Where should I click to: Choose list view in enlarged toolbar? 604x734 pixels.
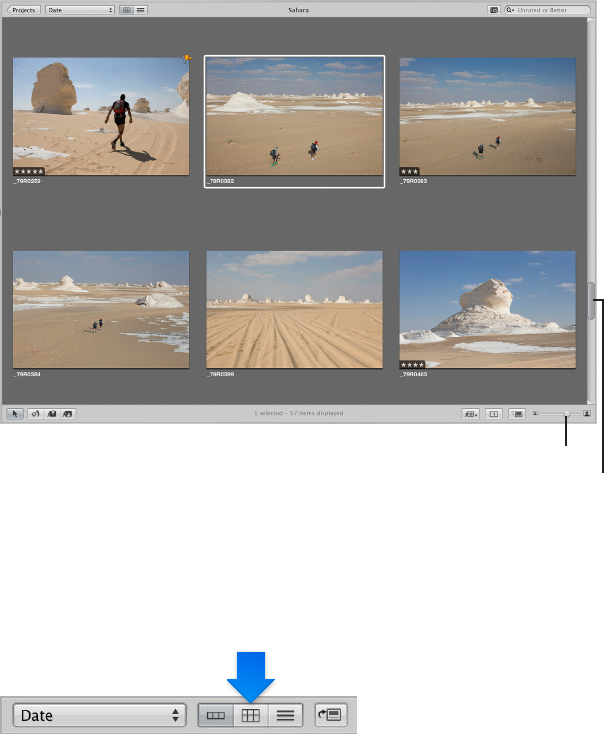(285, 715)
